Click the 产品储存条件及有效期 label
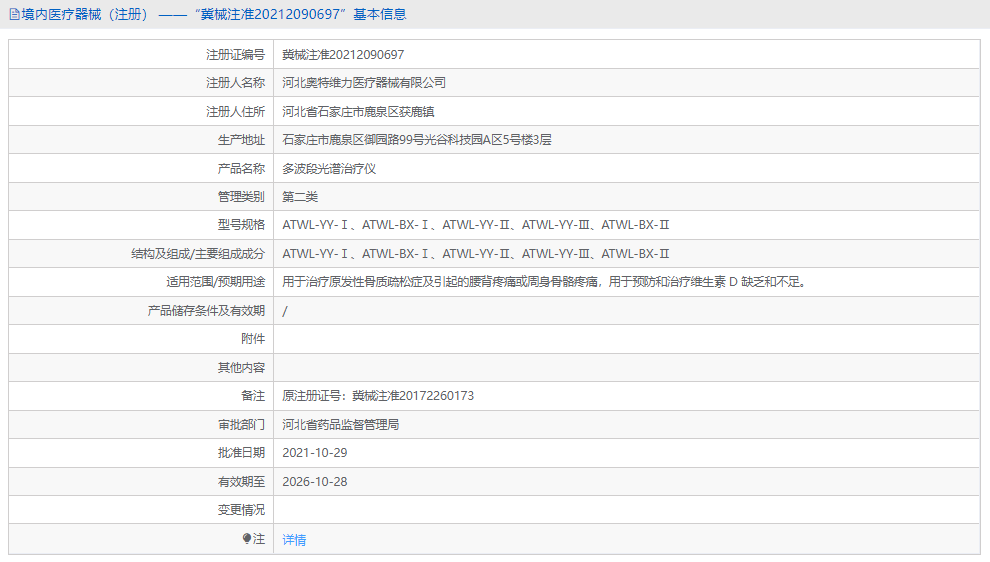This screenshot has width=990, height=562. tap(206, 311)
